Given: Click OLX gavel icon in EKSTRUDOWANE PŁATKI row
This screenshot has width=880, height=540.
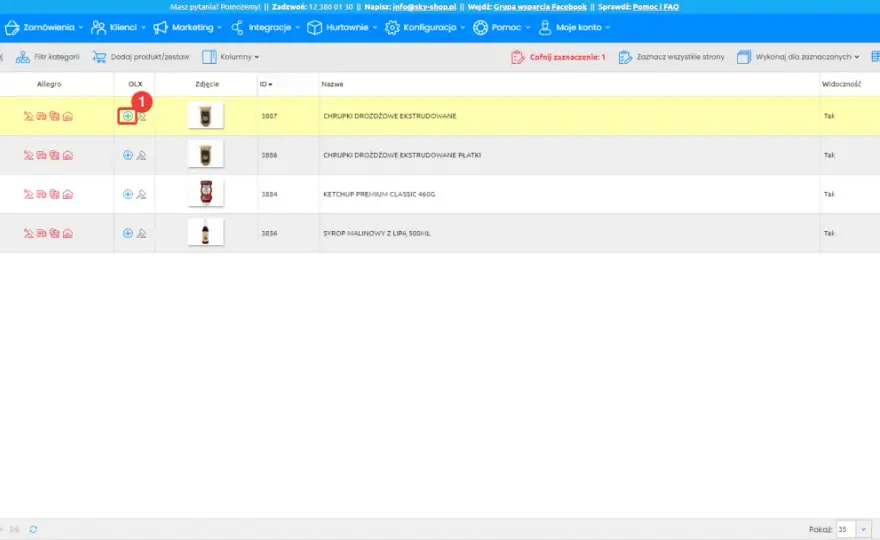Looking at the screenshot, I should [141, 155].
